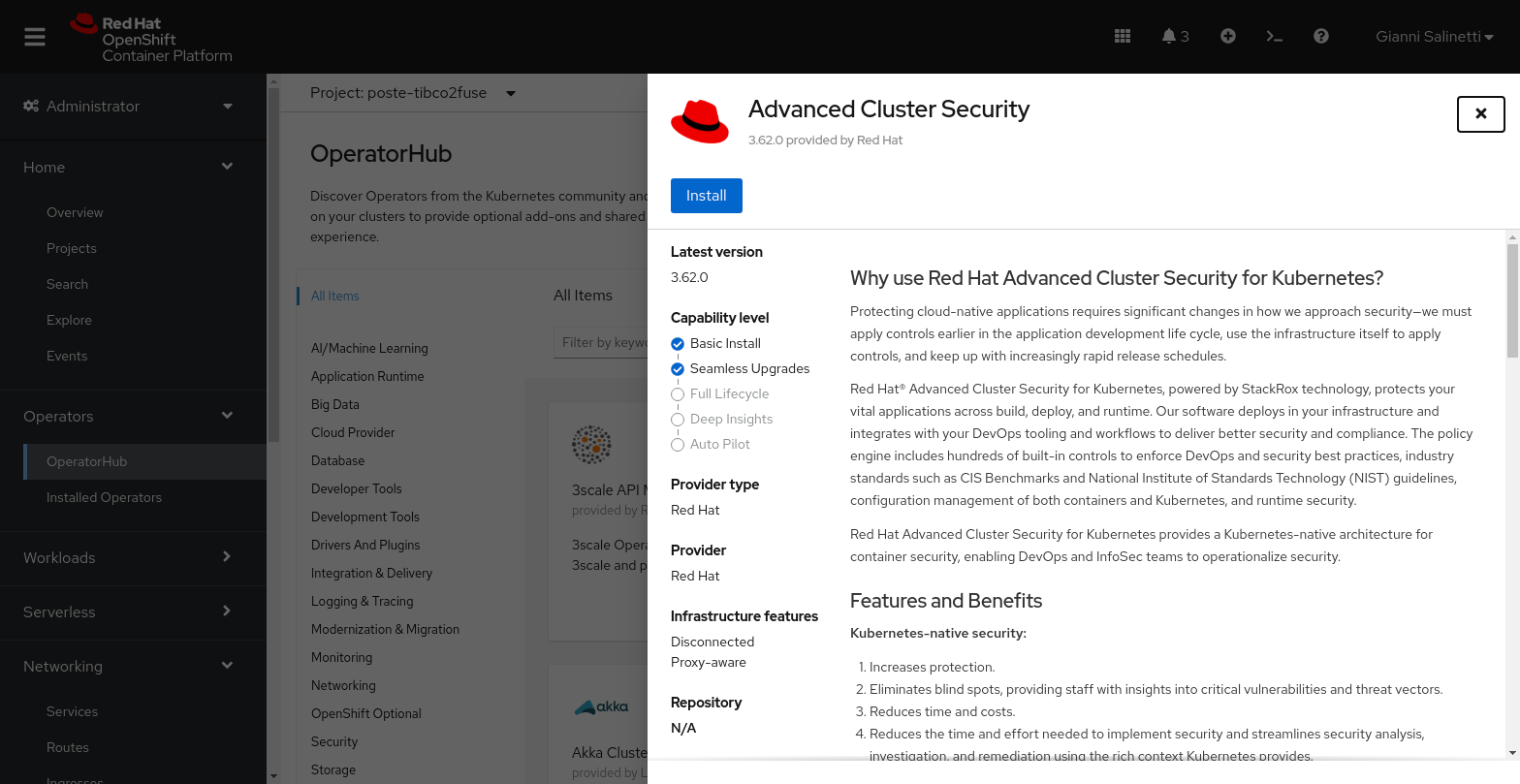Click the 'Disconnected' infrastructure feature text
Screen dimensions: 1520x784
tap(712, 642)
